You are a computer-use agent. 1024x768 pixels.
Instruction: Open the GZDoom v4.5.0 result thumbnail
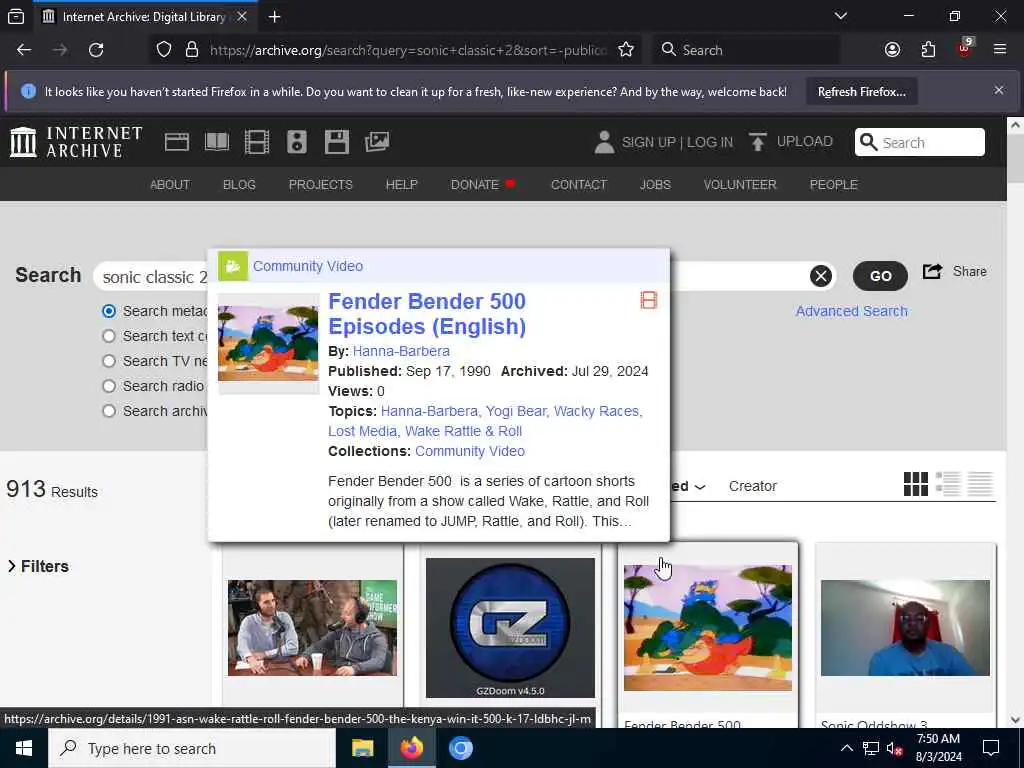[x=510, y=628]
